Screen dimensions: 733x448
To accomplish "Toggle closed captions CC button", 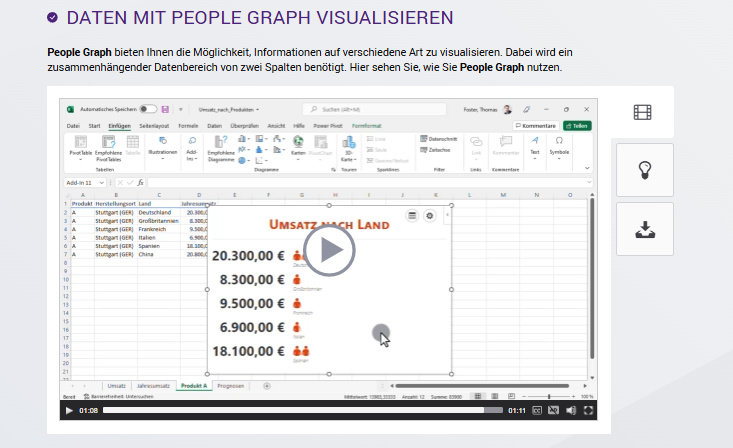I will [x=537, y=411].
